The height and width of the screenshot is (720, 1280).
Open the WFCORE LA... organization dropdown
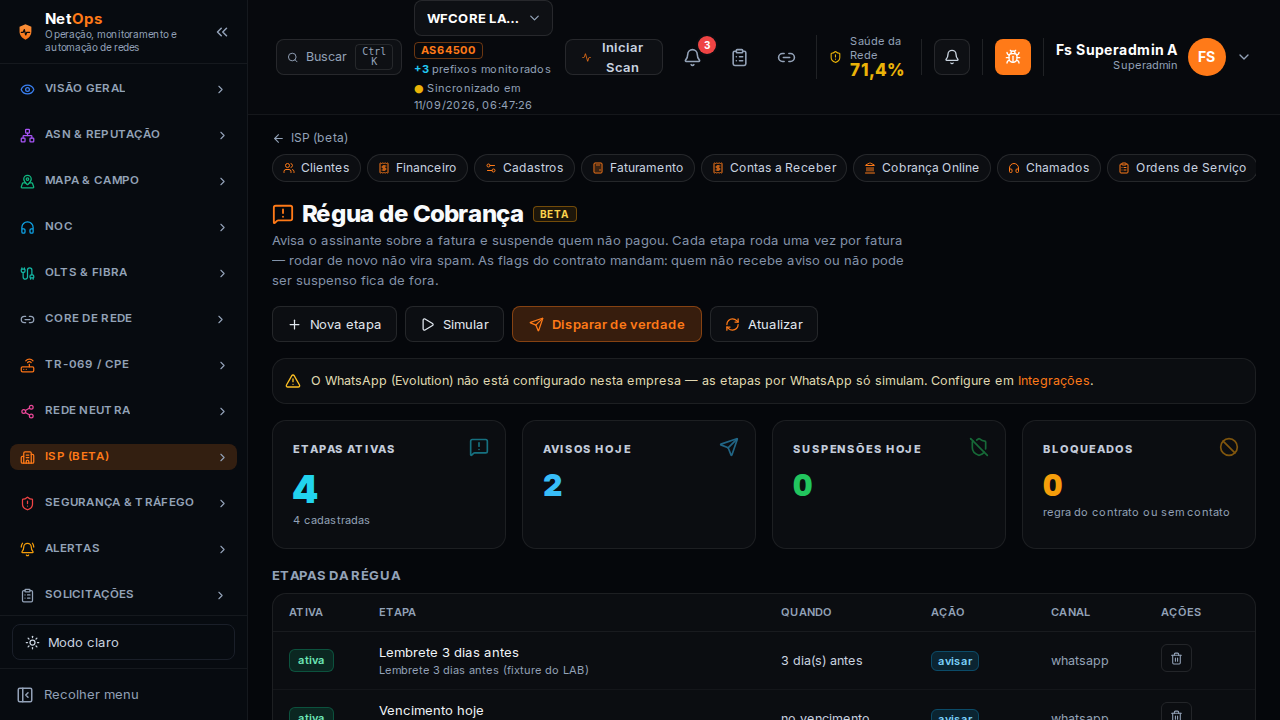click(x=483, y=18)
